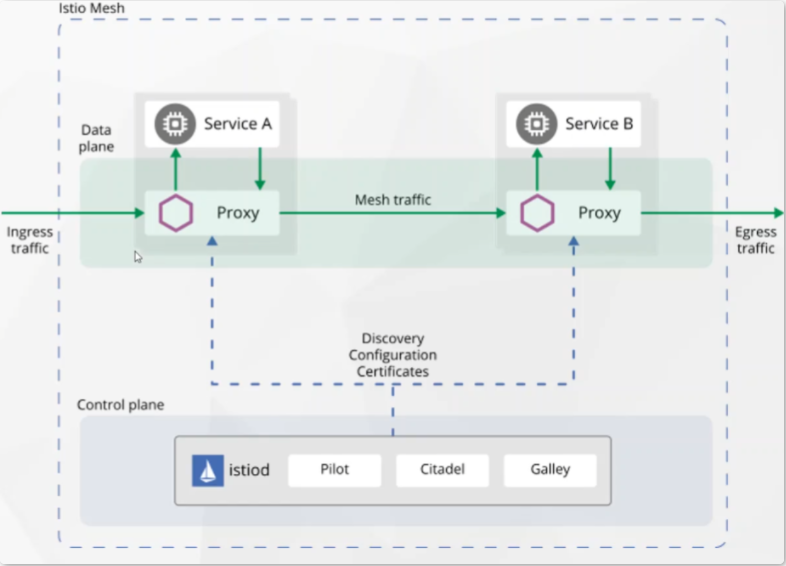Click the istiod text label
The height and width of the screenshot is (566, 786).
click(249, 470)
